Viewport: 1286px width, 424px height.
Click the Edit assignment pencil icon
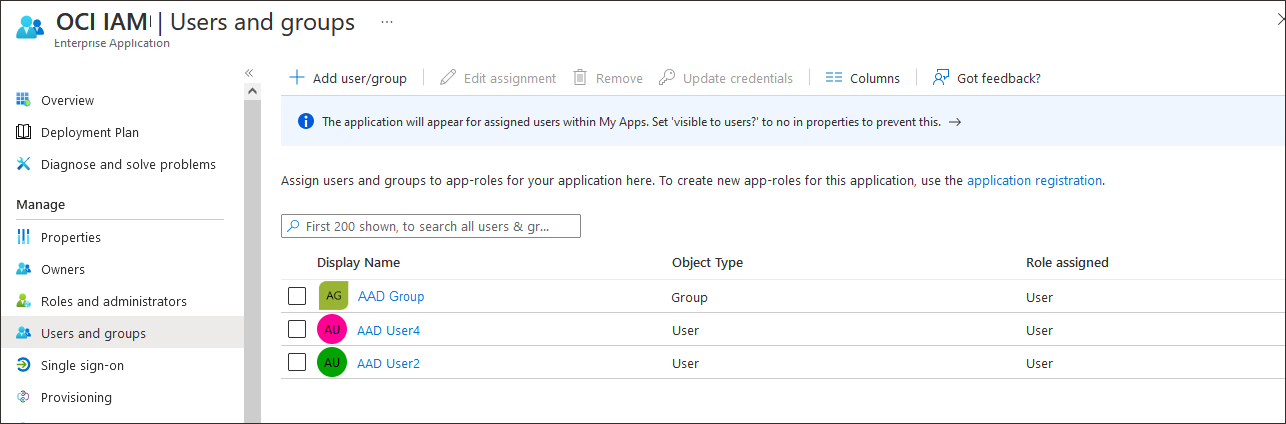(448, 78)
